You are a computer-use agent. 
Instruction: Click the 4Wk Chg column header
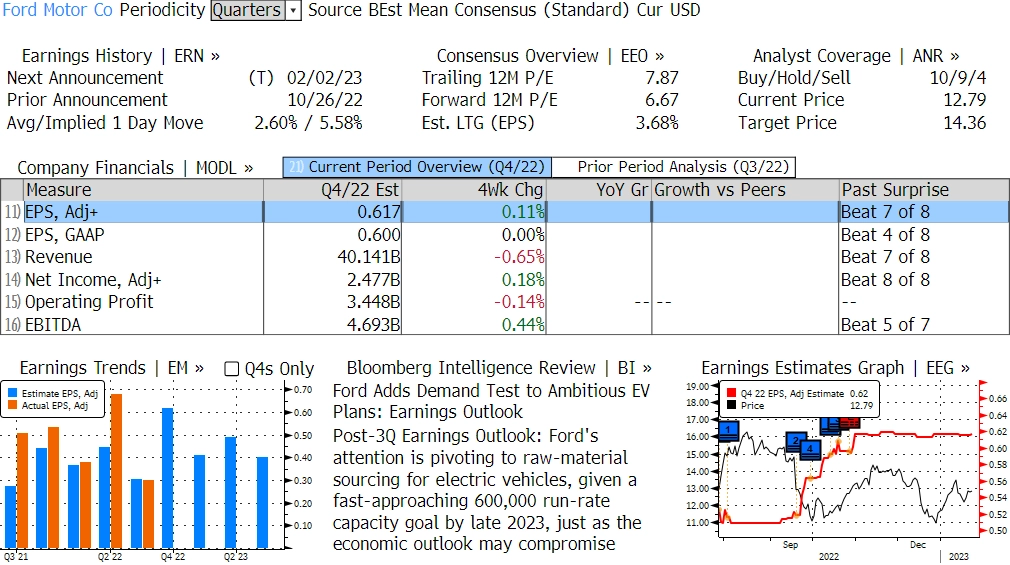(x=474, y=190)
